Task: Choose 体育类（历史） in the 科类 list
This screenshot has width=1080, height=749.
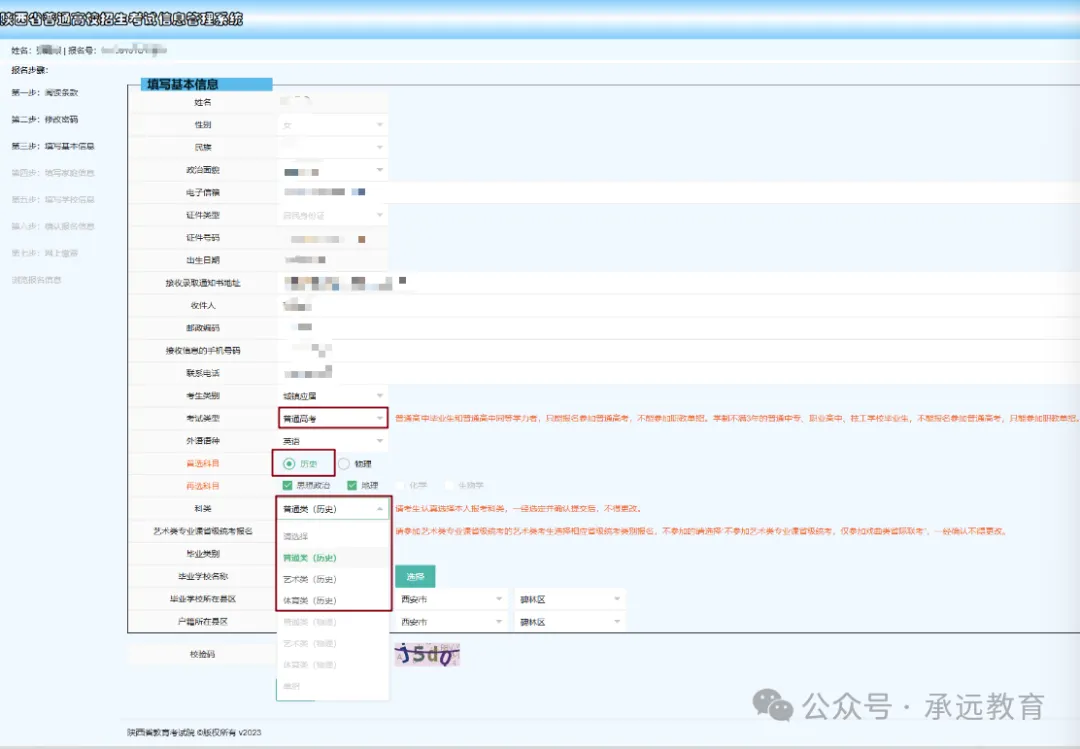Action: 333,600
